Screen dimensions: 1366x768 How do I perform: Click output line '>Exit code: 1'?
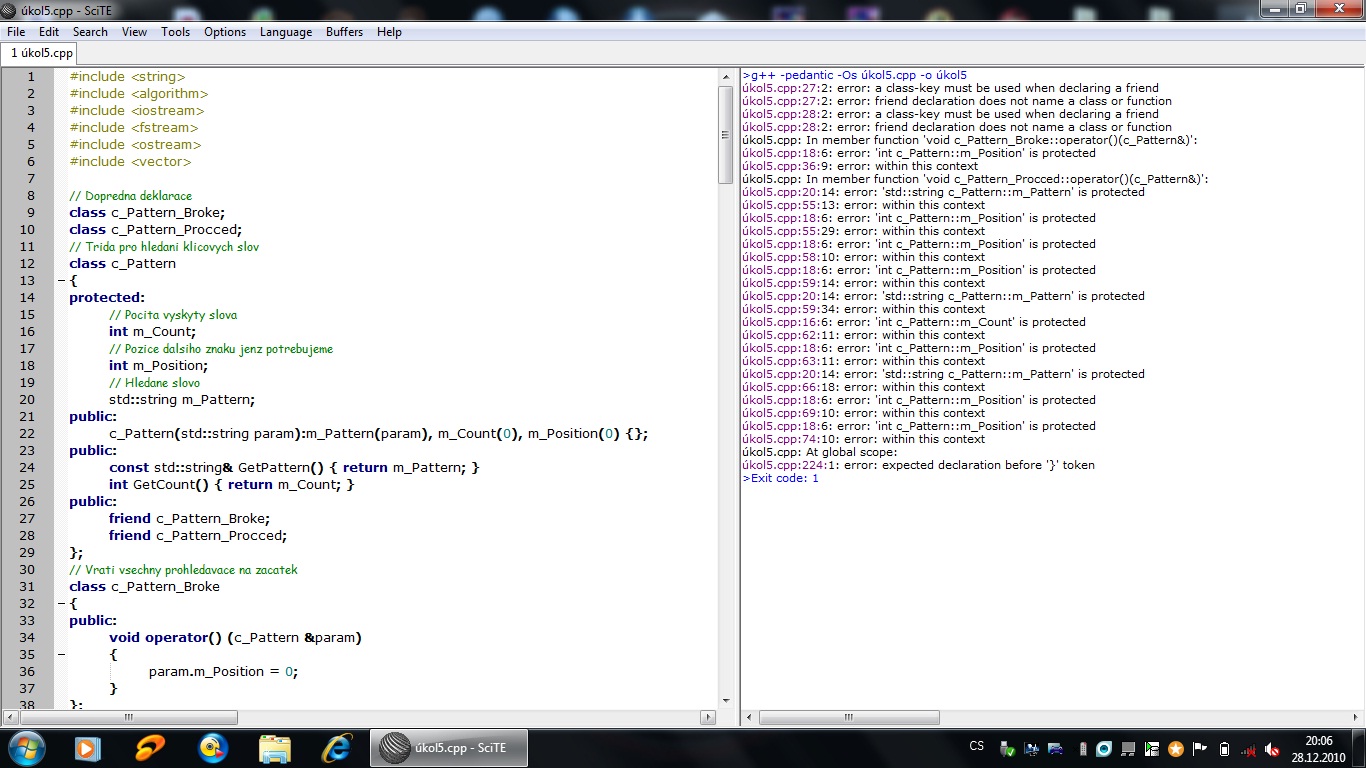point(780,478)
